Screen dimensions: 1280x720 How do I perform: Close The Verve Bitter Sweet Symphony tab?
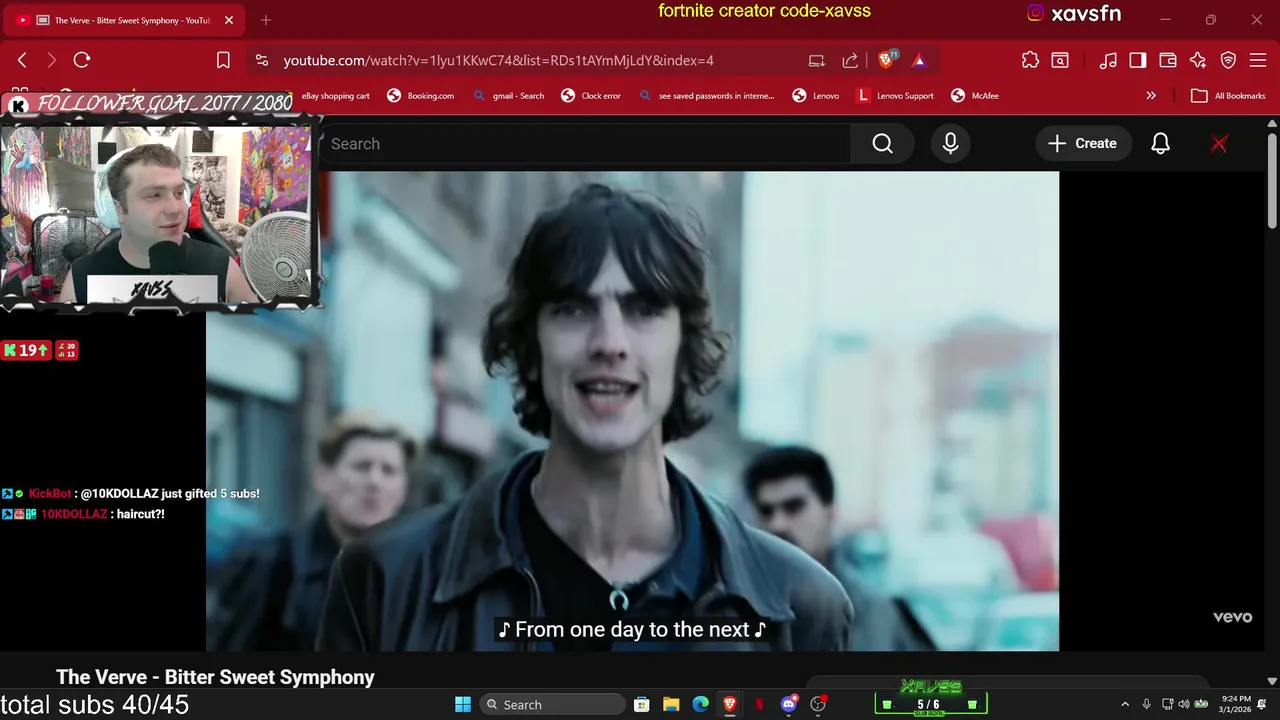pyautogui.click(x=229, y=20)
